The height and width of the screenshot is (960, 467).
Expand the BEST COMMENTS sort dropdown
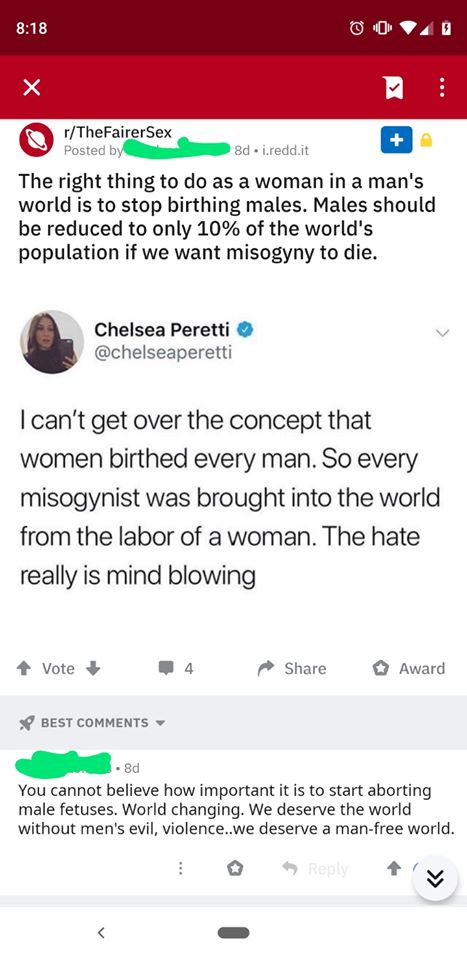92,723
